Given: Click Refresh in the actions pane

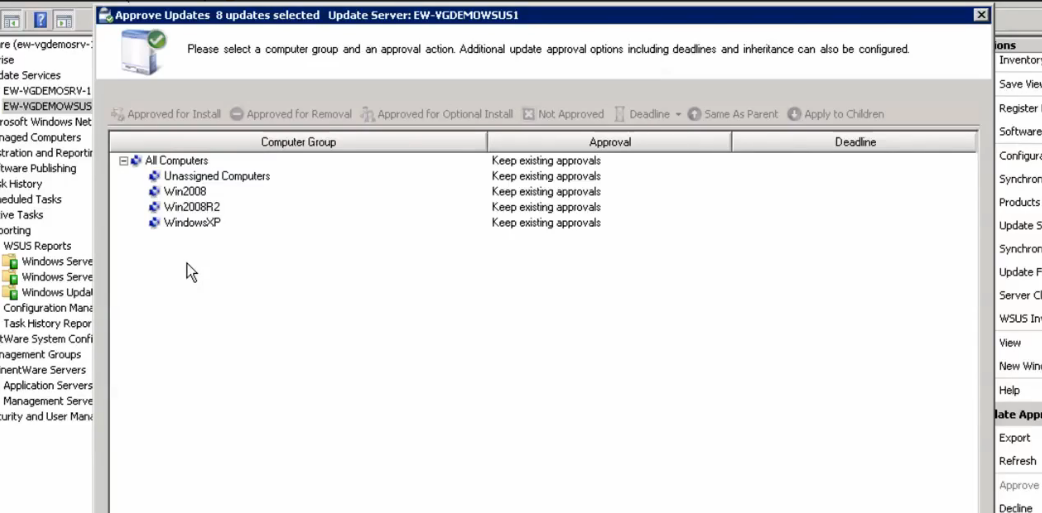Looking at the screenshot, I should pyautogui.click(x=1017, y=461).
